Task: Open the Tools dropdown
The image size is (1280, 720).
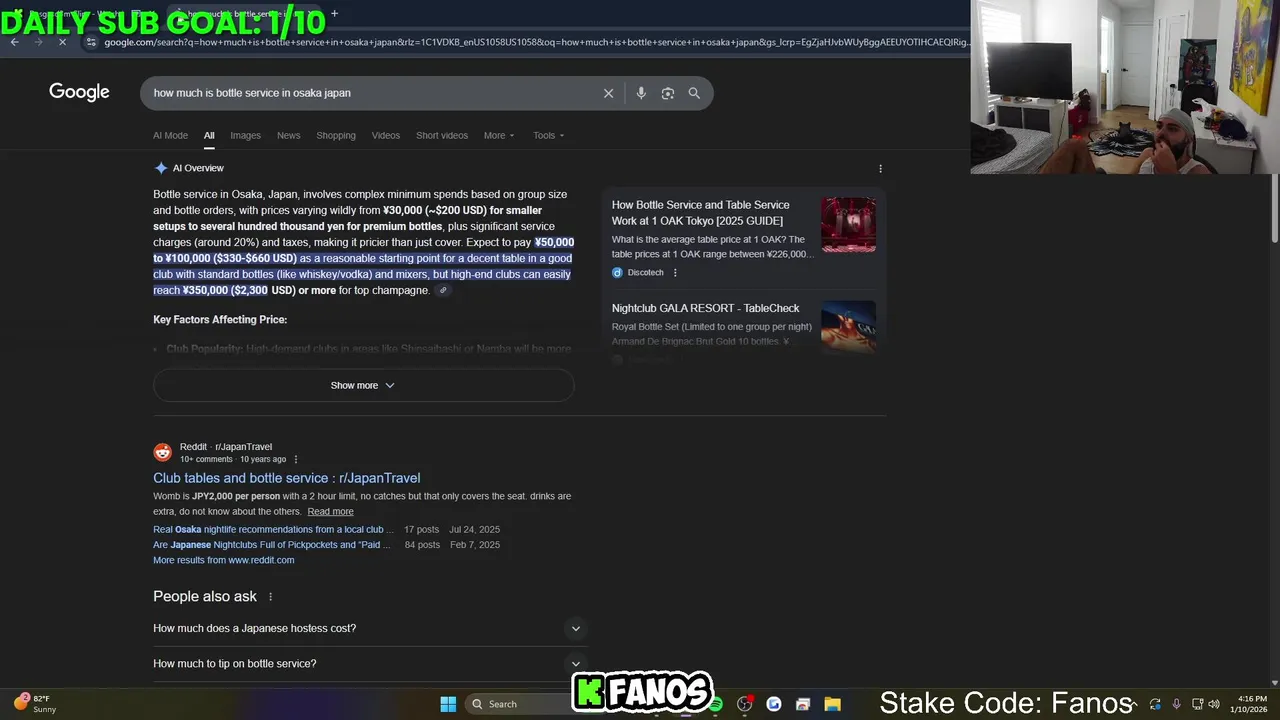Action: 548,136
